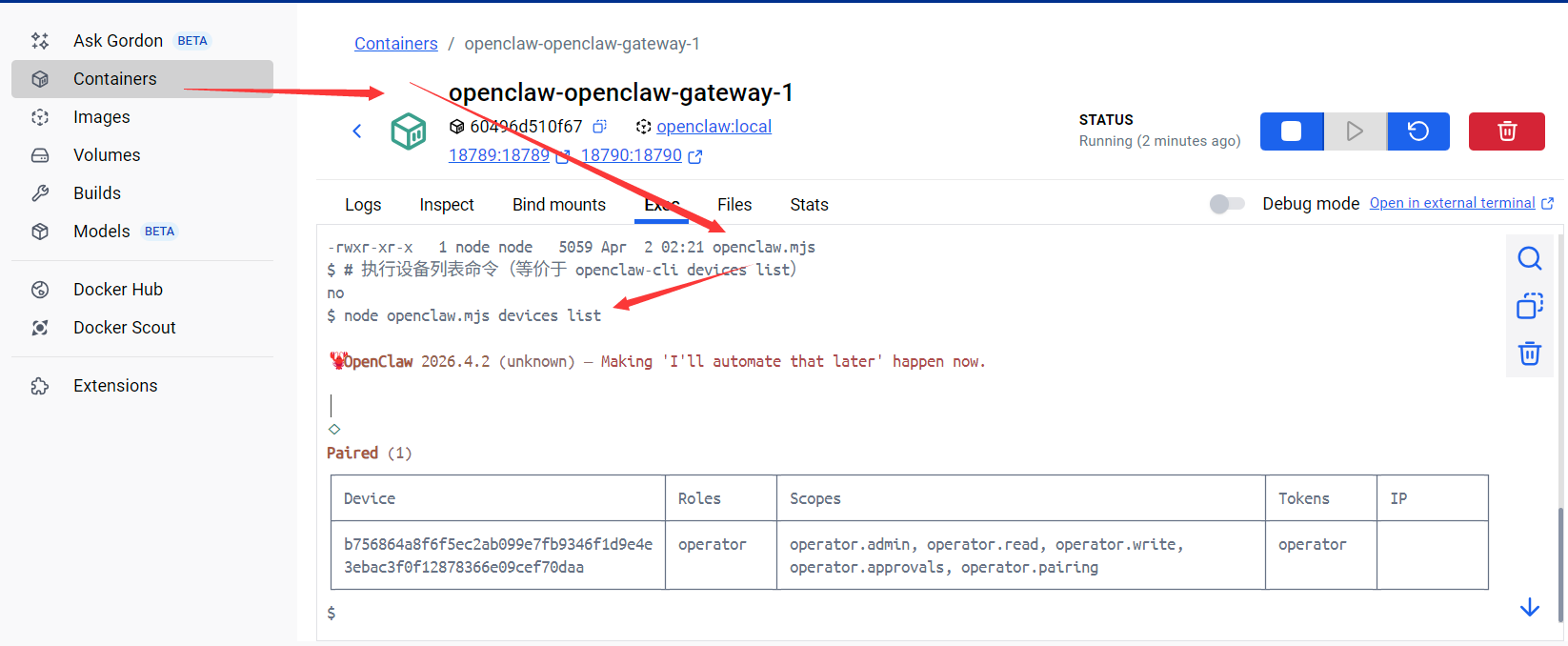Click the Builds wrench icon

[40, 193]
